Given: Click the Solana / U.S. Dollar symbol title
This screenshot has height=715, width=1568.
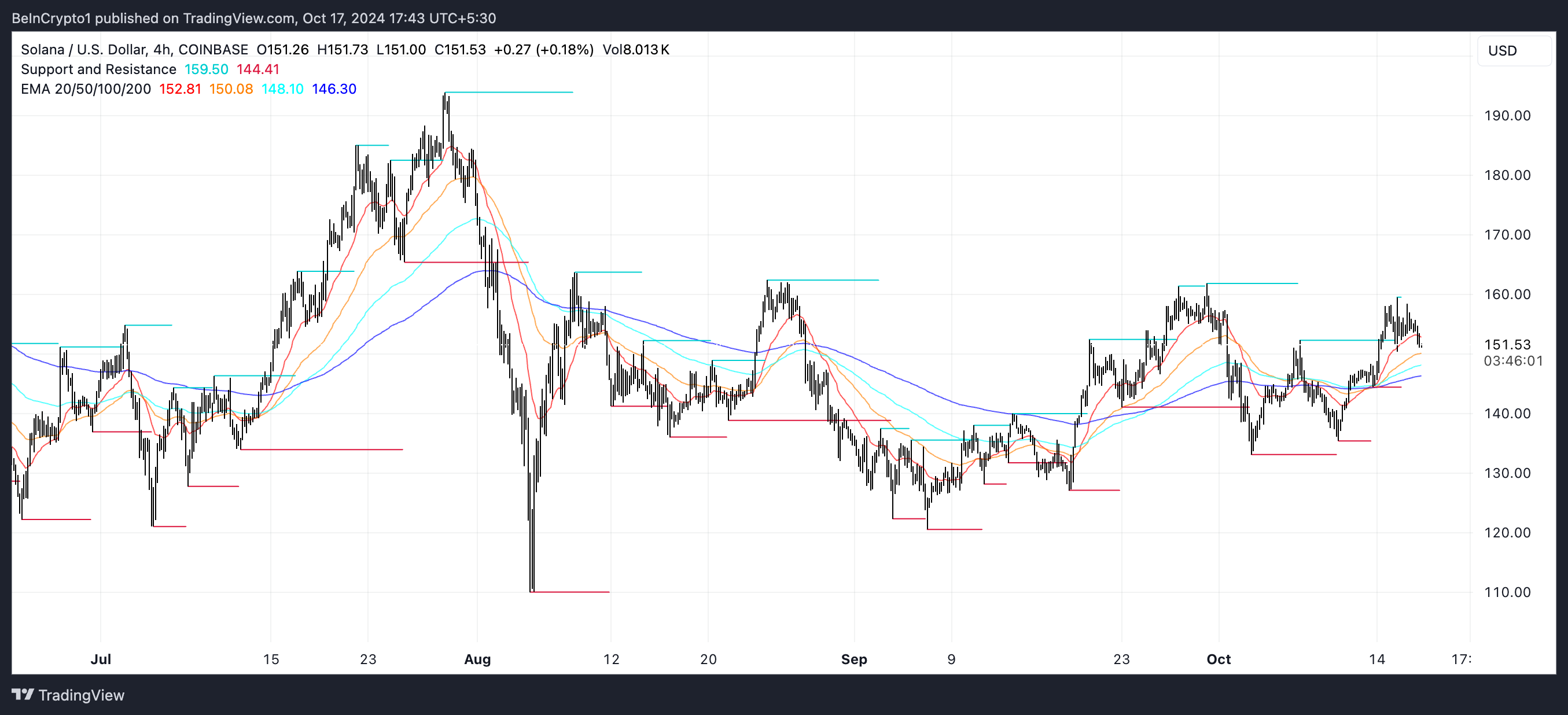Looking at the screenshot, I should (x=83, y=49).
